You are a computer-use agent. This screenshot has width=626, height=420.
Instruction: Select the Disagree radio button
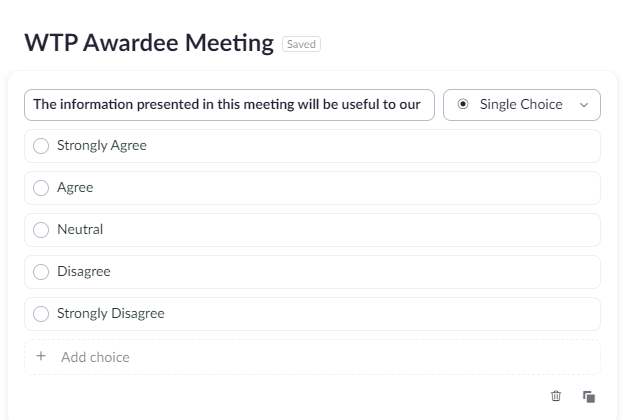(x=41, y=272)
